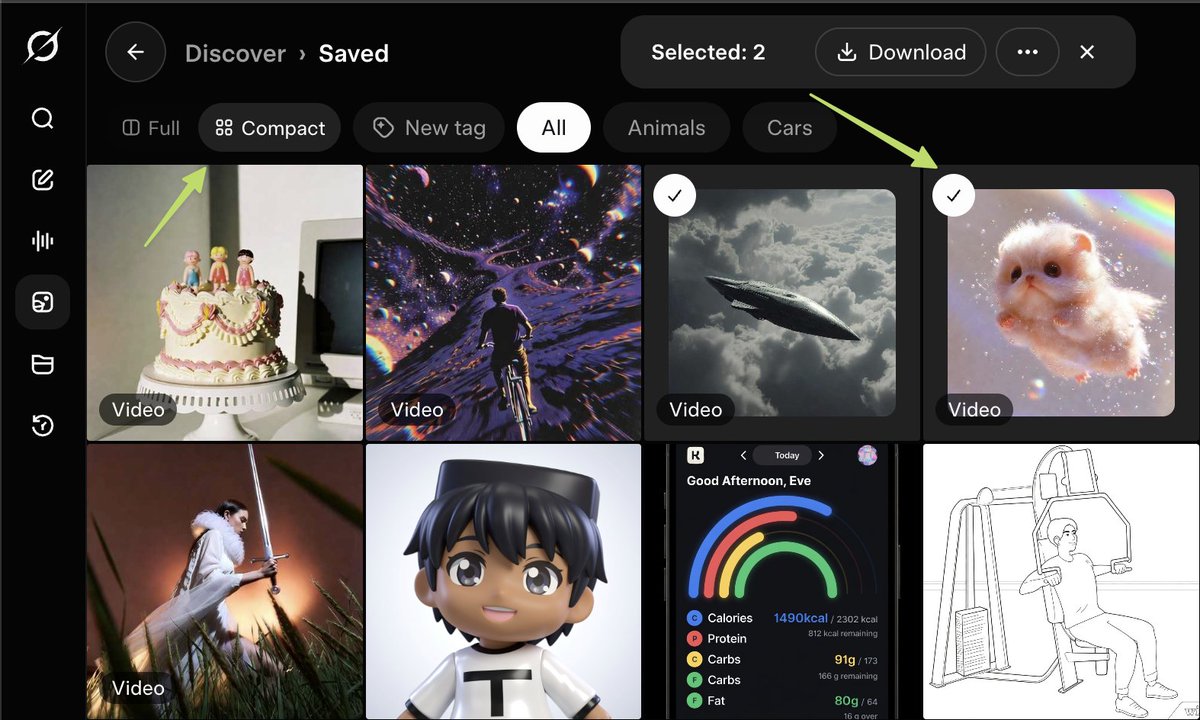Select the compose/edit icon in the sidebar
Image resolution: width=1200 pixels, height=720 pixels.
[42, 180]
